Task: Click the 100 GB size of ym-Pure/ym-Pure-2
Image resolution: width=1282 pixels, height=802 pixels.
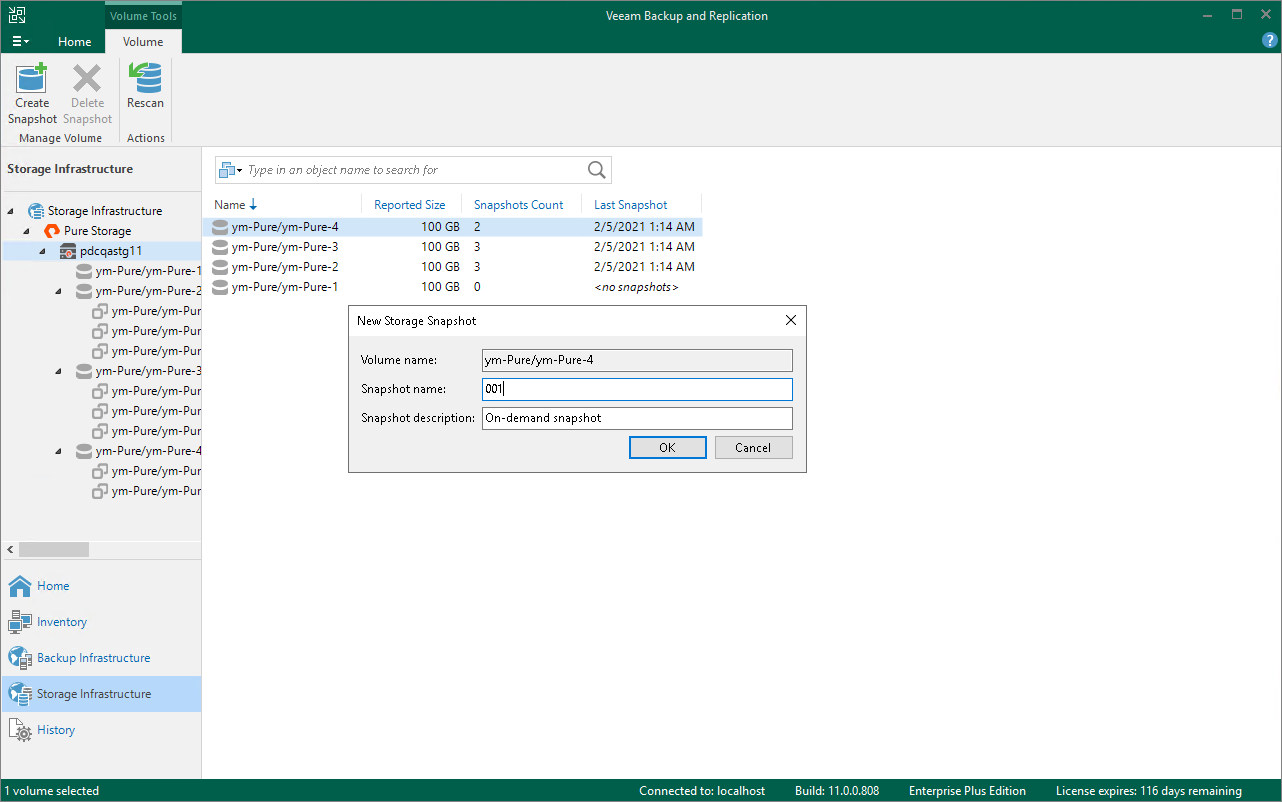Action: [x=440, y=267]
